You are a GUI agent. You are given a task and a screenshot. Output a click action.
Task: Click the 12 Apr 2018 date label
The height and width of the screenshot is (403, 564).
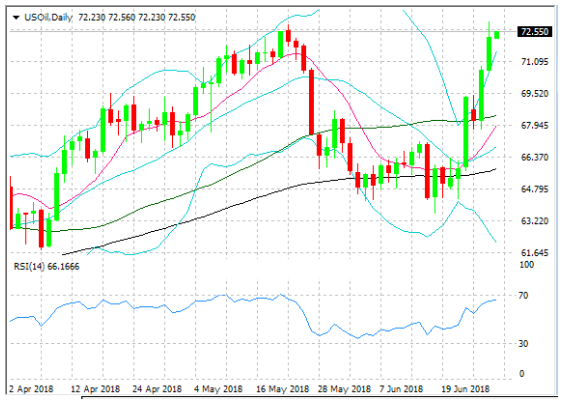coord(95,389)
